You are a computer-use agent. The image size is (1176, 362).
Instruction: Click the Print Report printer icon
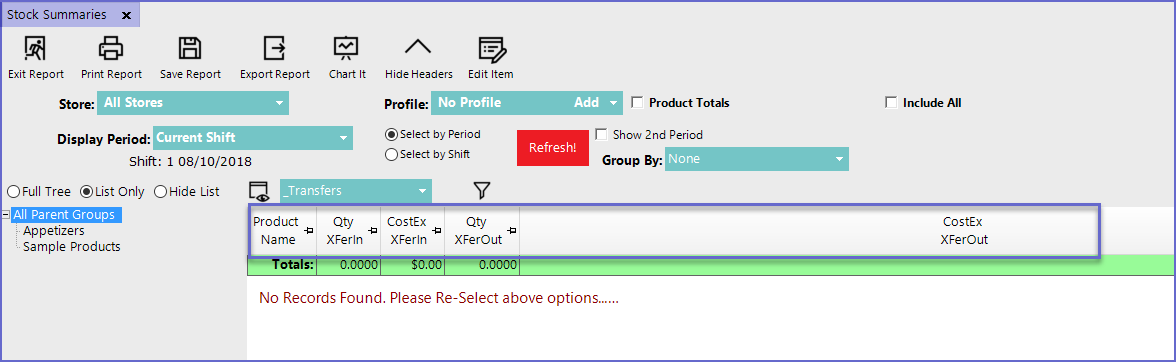point(111,48)
